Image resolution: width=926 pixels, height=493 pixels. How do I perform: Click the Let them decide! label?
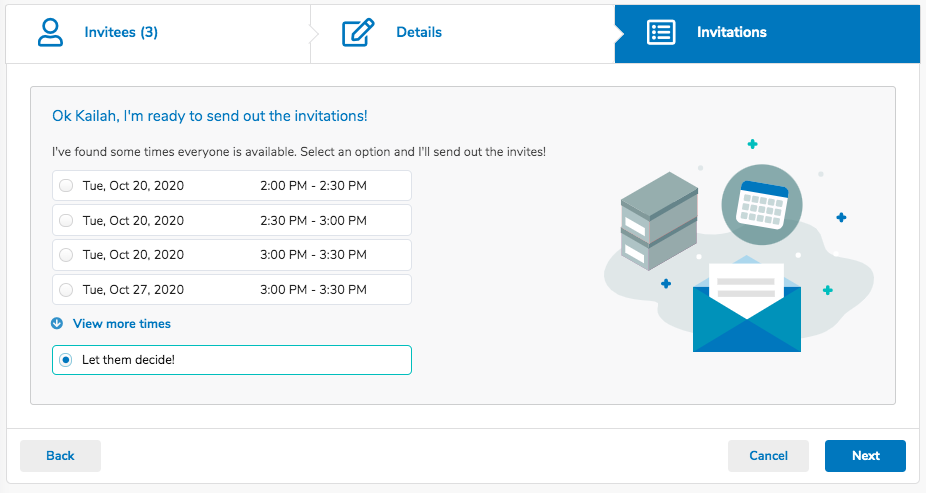point(128,360)
